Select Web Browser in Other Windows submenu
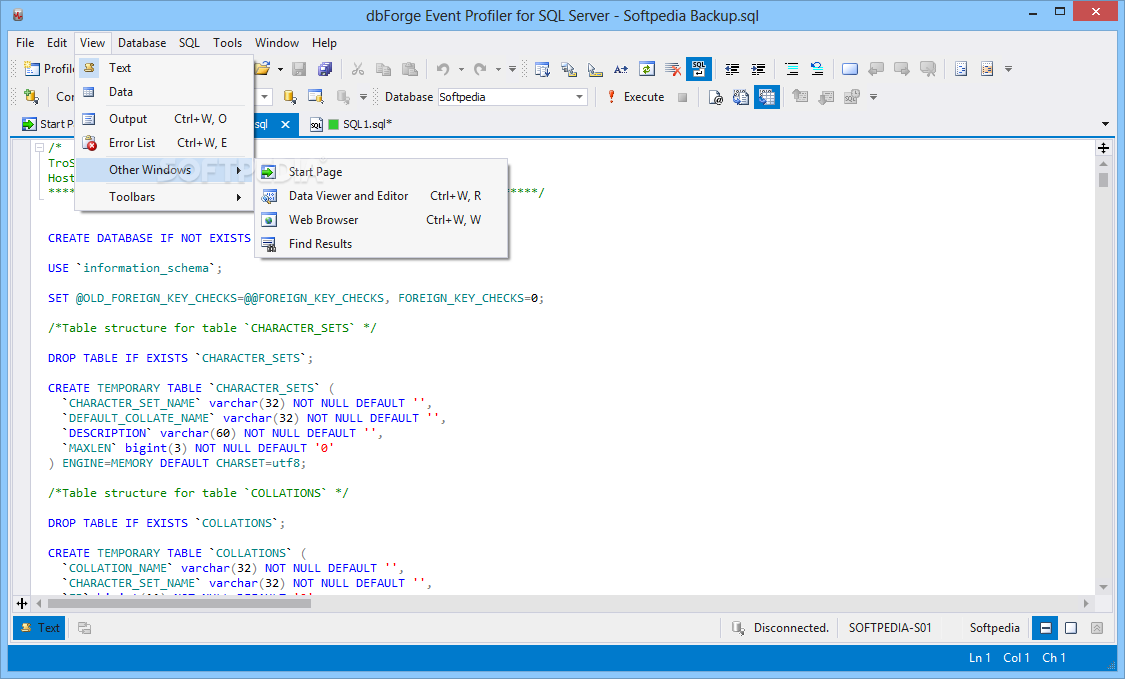 tap(381, 220)
